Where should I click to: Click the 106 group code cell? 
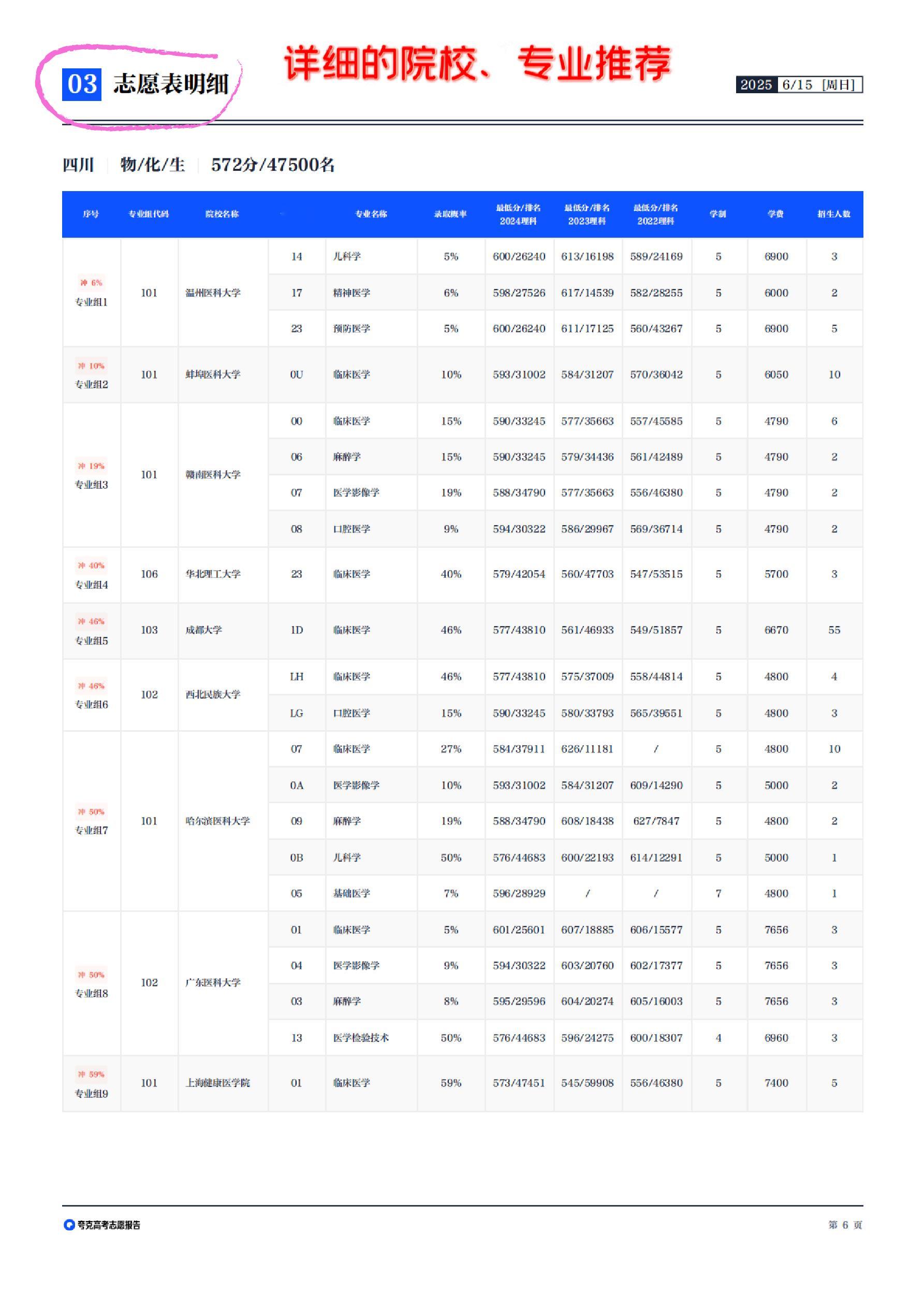pos(149,574)
